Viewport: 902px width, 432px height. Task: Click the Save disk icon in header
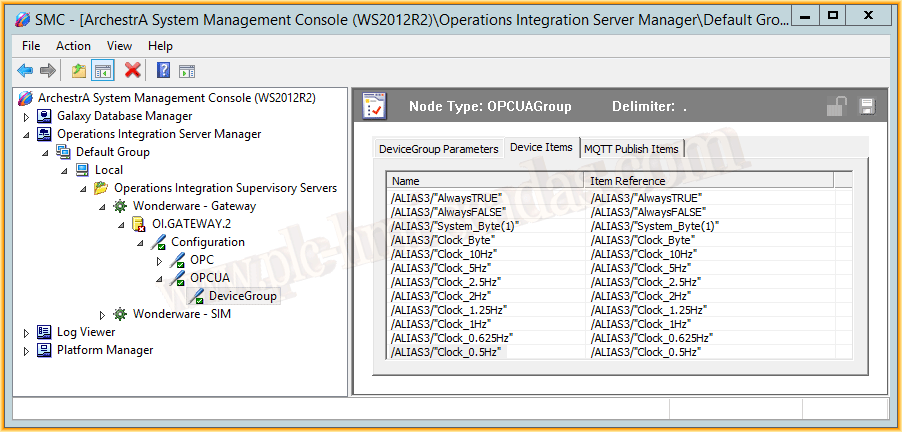(x=867, y=106)
